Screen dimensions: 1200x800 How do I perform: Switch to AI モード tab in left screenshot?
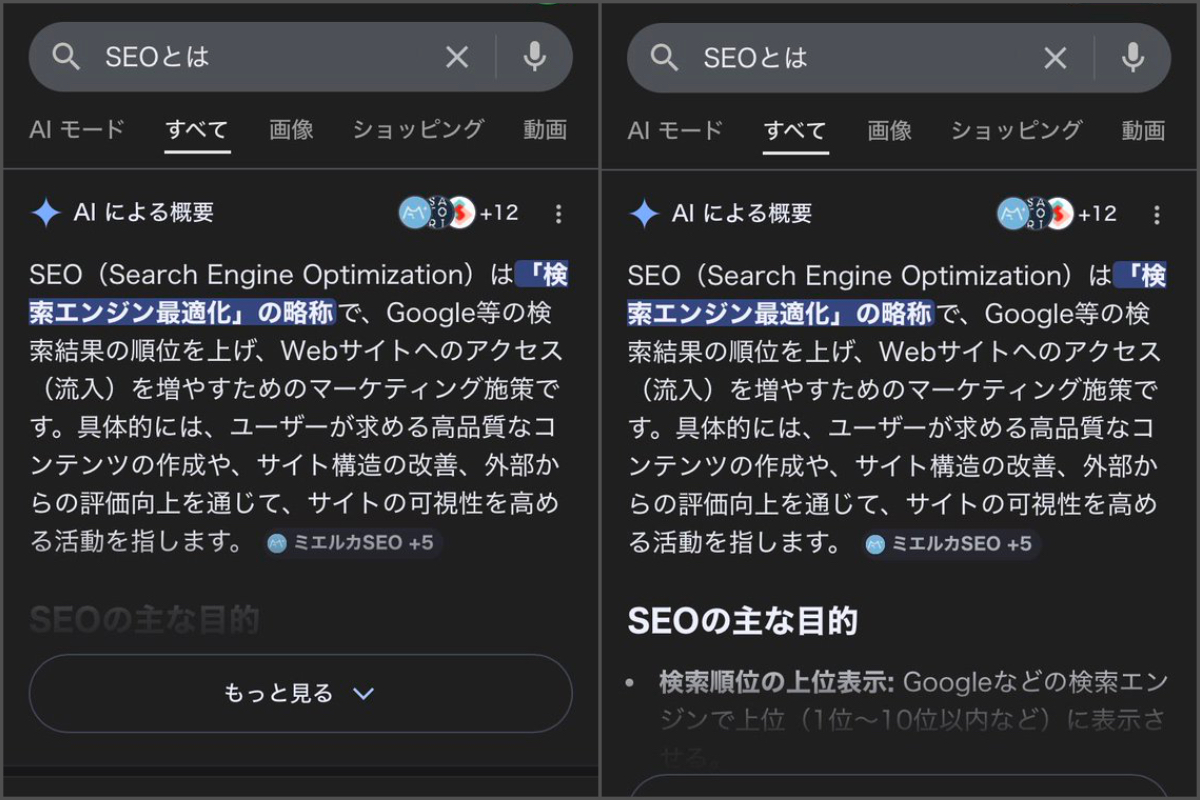(x=77, y=130)
